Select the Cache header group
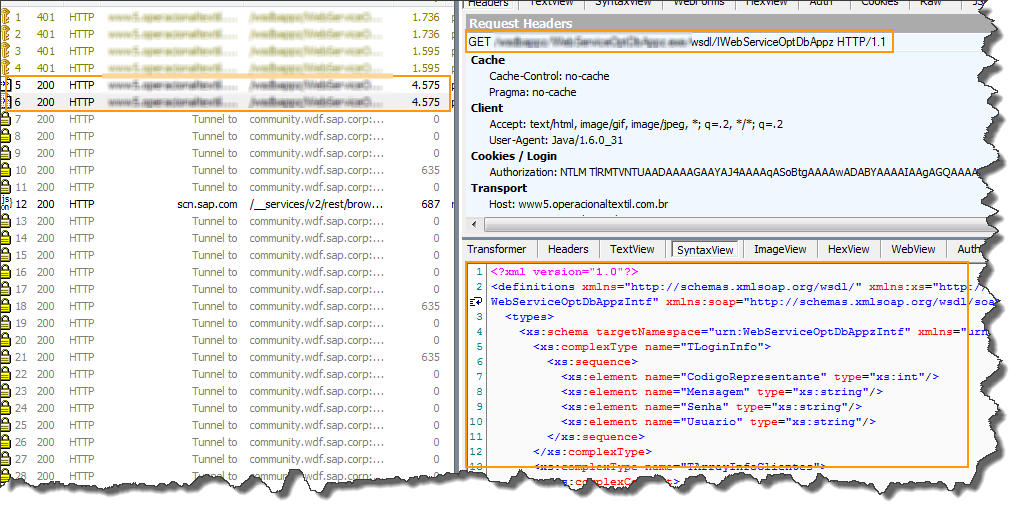1023x516 pixels. 488,59
